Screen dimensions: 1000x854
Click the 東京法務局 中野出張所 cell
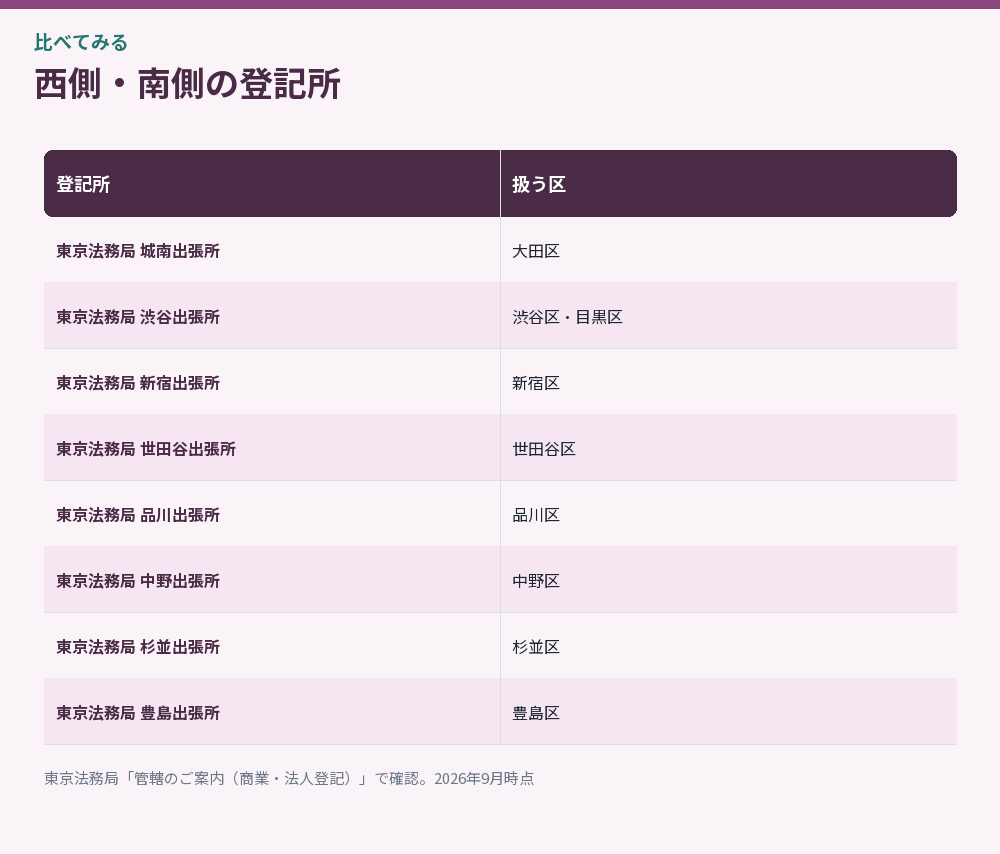tap(272, 580)
